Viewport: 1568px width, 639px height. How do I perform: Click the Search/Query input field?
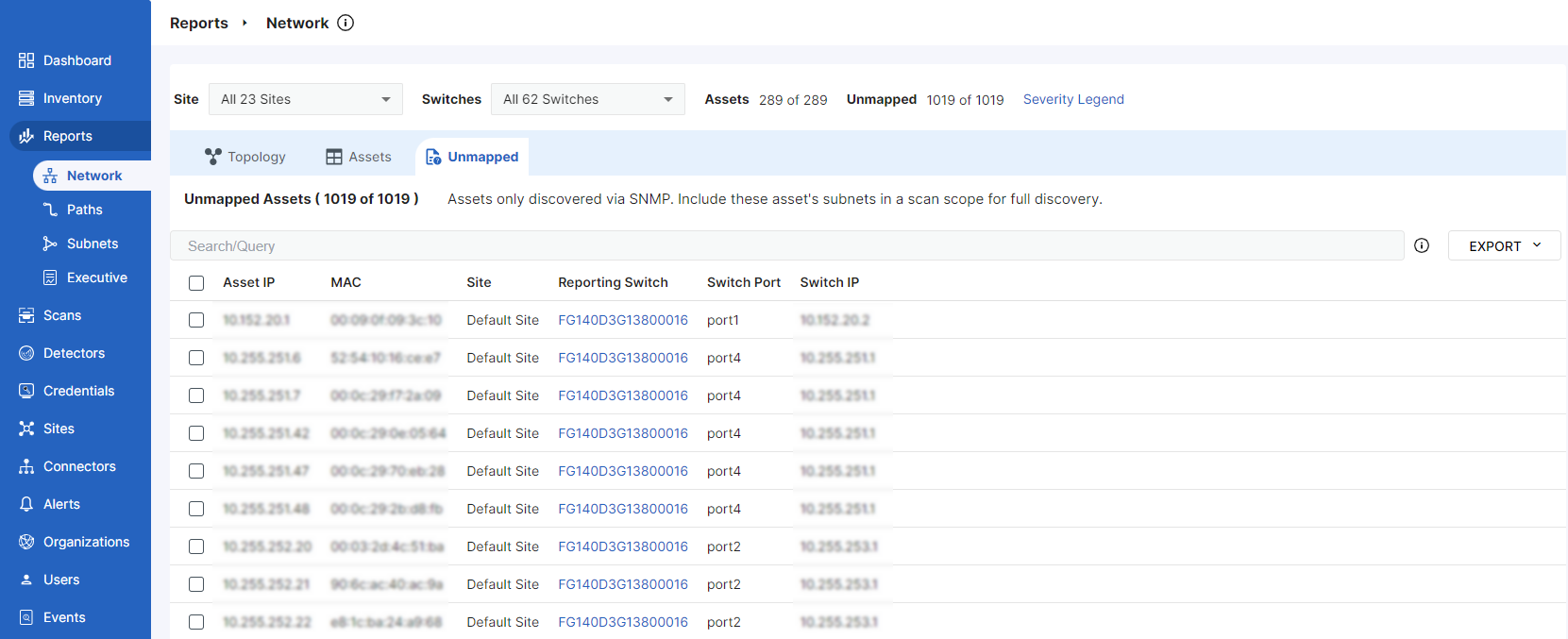pyautogui.click(x=786, y=245)
